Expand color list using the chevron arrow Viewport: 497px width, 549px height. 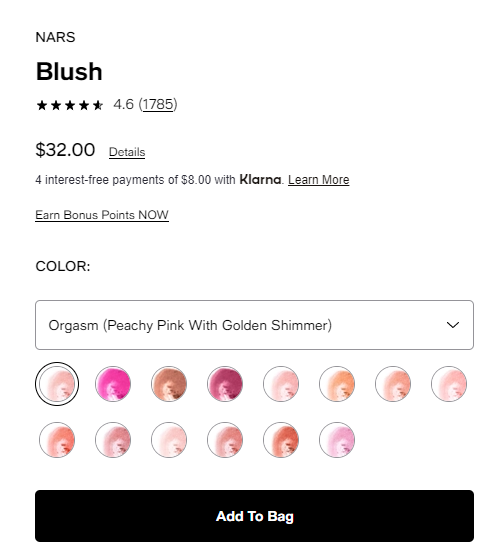tap(453, 325)
